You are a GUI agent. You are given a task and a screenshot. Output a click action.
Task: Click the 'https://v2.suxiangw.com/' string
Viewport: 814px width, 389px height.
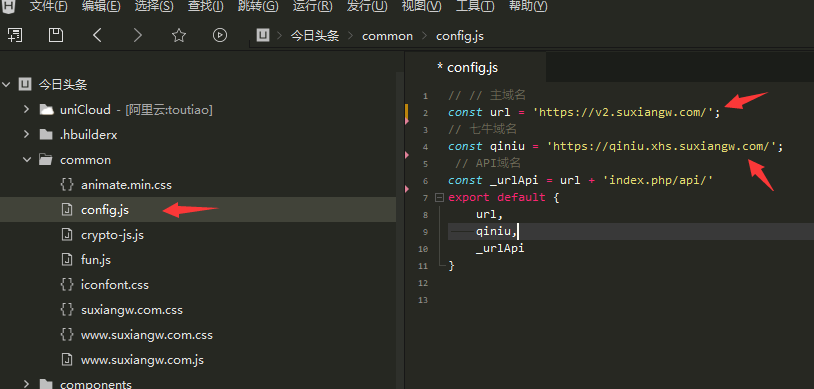[x=623, y=113]
